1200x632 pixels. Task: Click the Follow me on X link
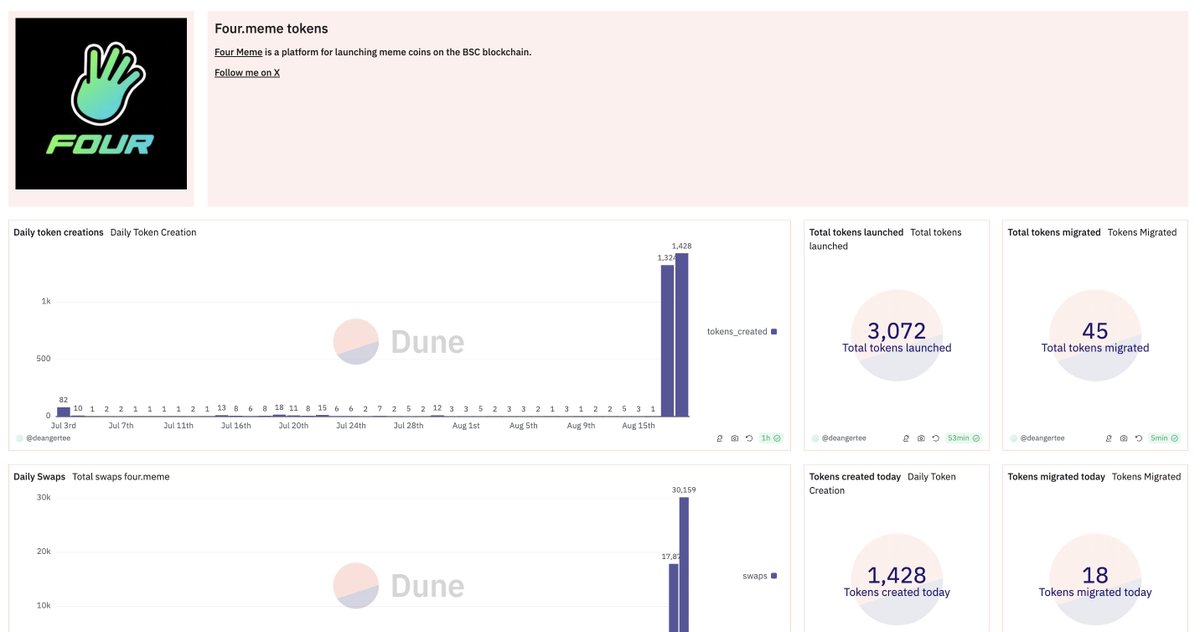pyautogui.click(x=247, y=73)
